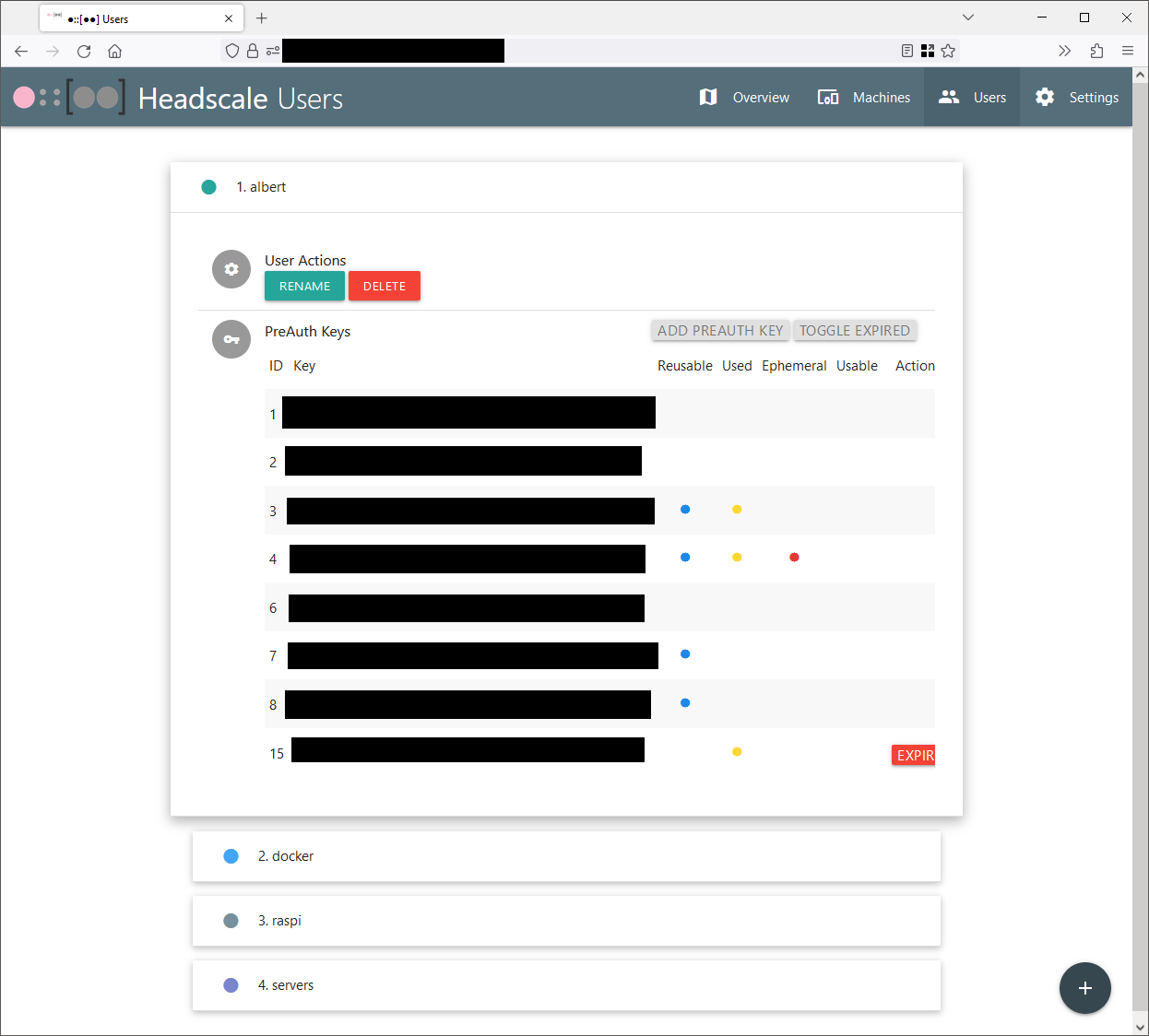Click the Machines devices icon

[x=828, y=97]
